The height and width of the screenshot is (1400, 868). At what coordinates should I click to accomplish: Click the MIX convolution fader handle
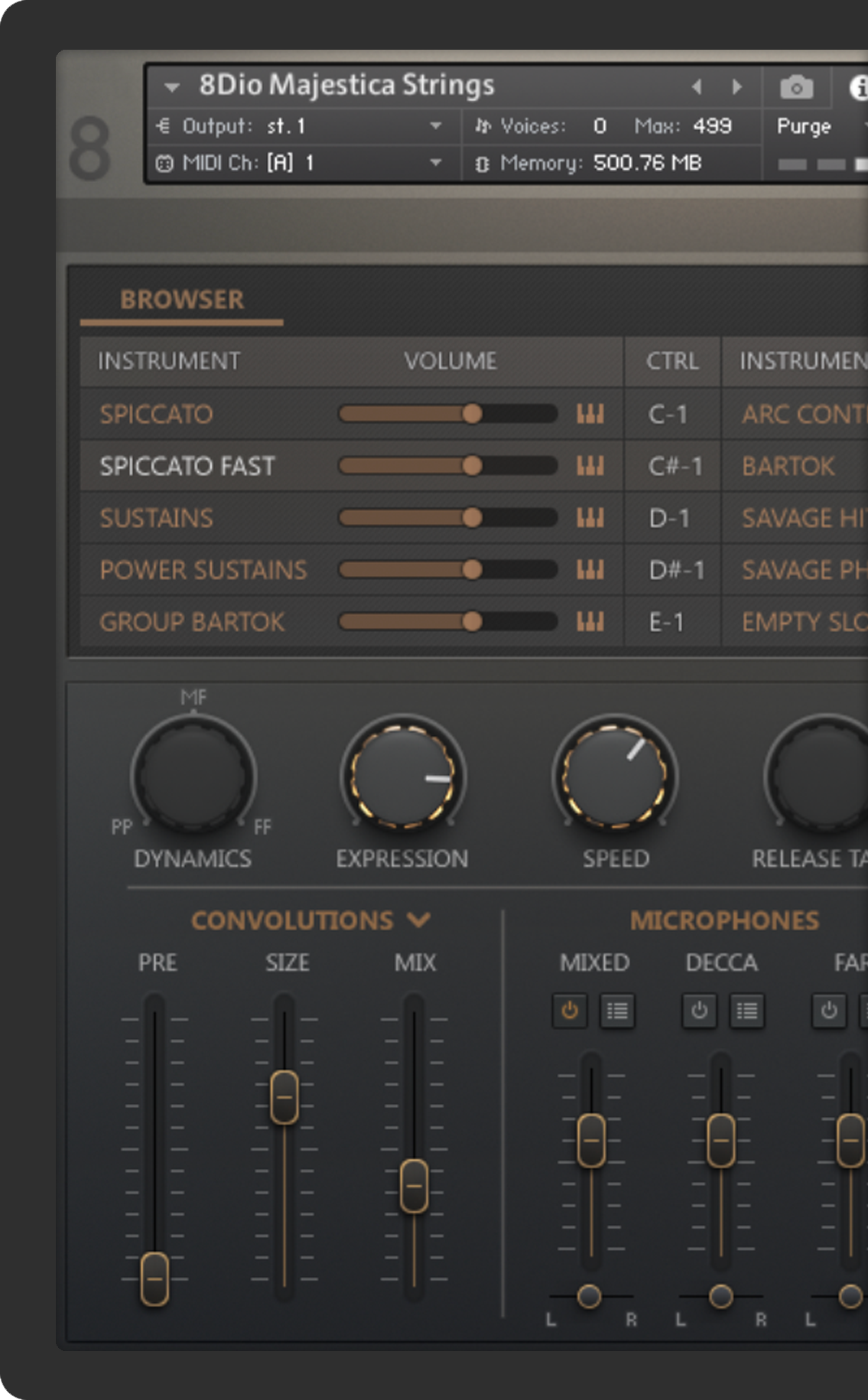(414, 1186)
